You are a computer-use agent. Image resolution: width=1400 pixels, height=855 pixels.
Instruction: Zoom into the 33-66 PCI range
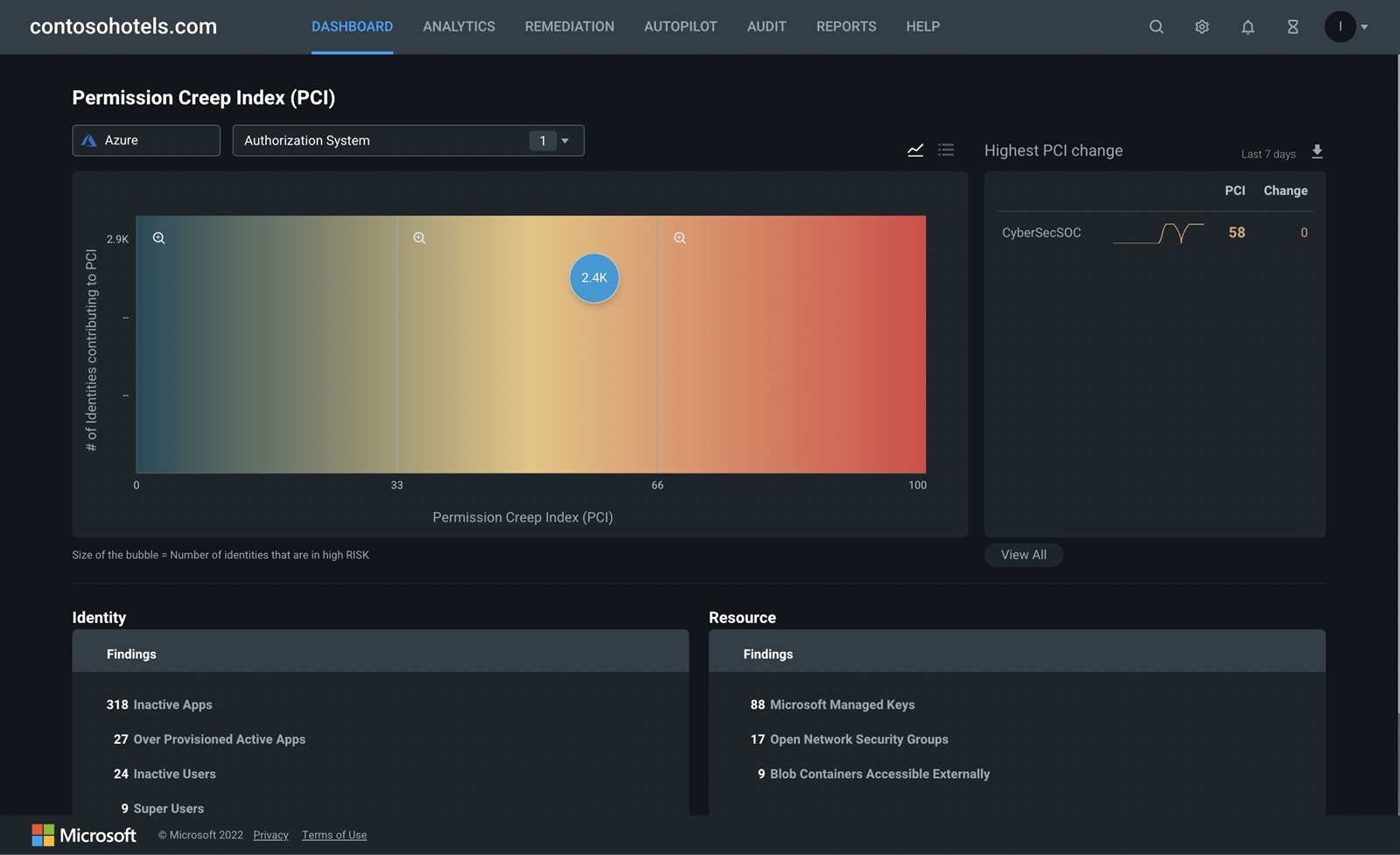coord(419,238)
